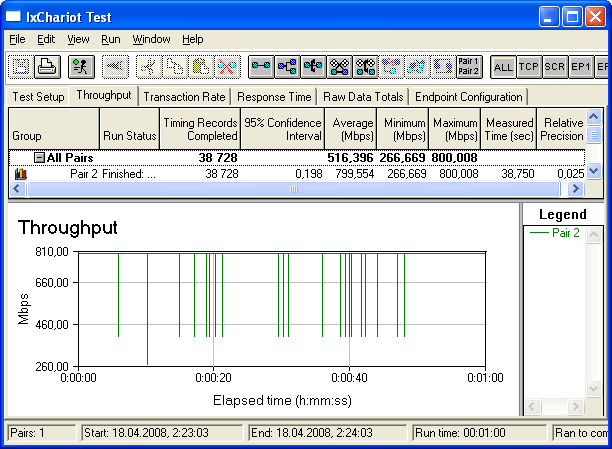This screenshot has height=449, width=612.
Task: Click the table scroll left arrow
Action: pos(17,189)
